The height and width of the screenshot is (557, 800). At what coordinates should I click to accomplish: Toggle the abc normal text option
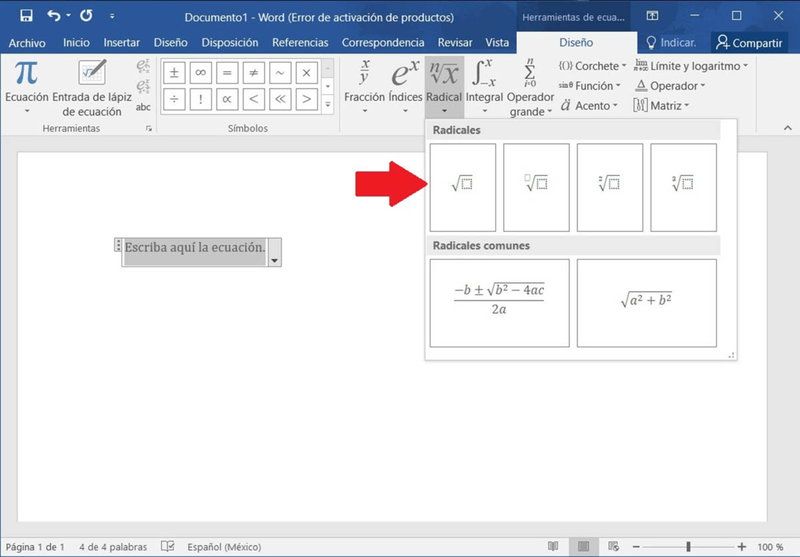point(143,107)
